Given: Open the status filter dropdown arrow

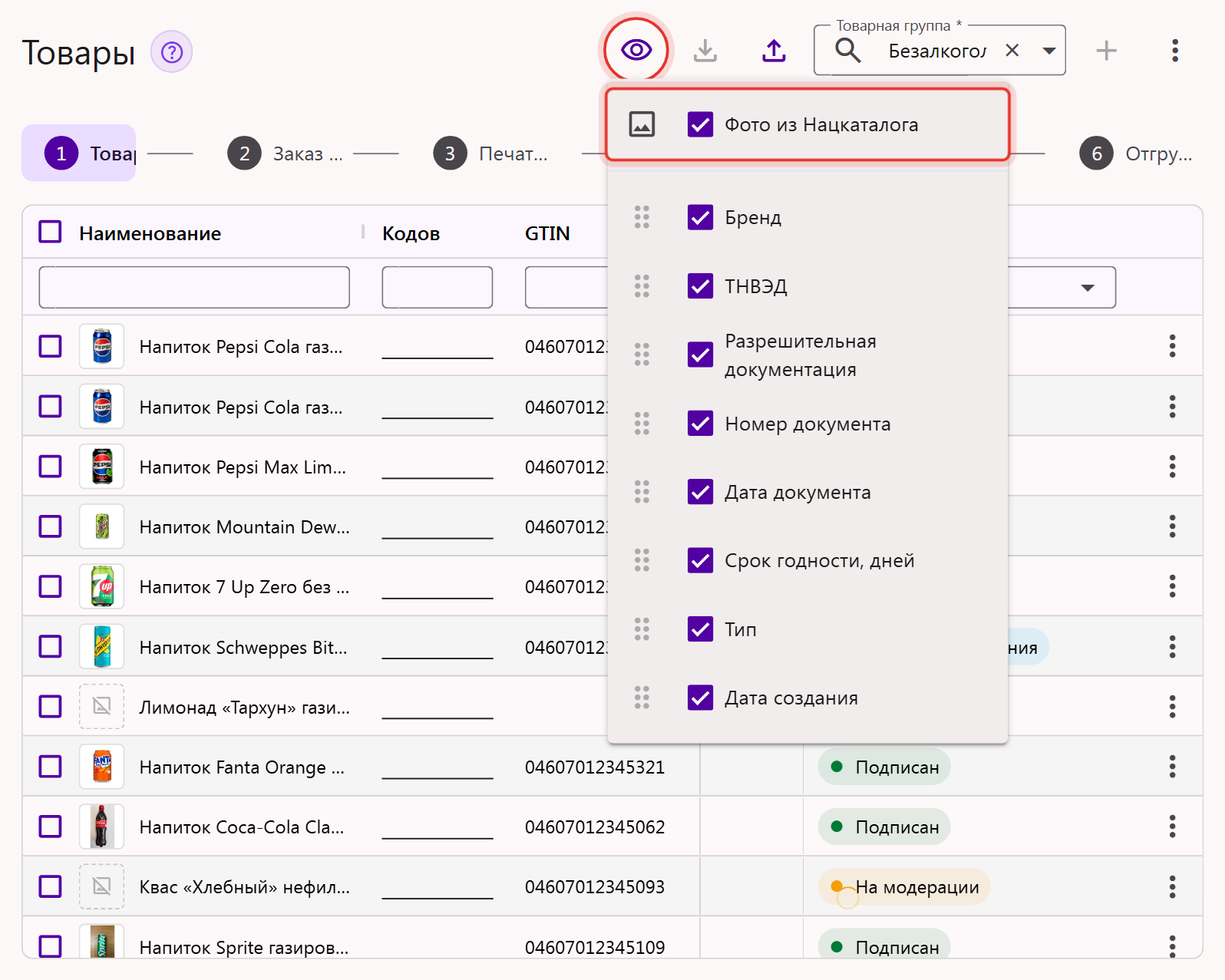Looking at the screenshot, I should 1087,288.
